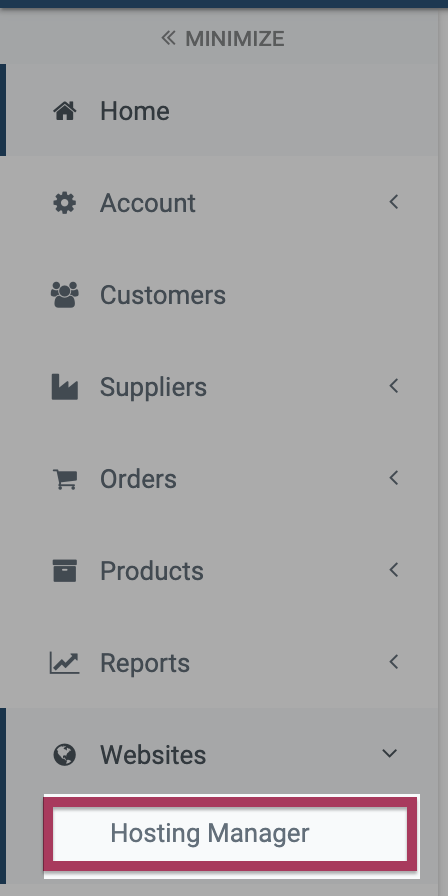
Task: Expand the Account submenu chevron
Action: click(393, 202)
